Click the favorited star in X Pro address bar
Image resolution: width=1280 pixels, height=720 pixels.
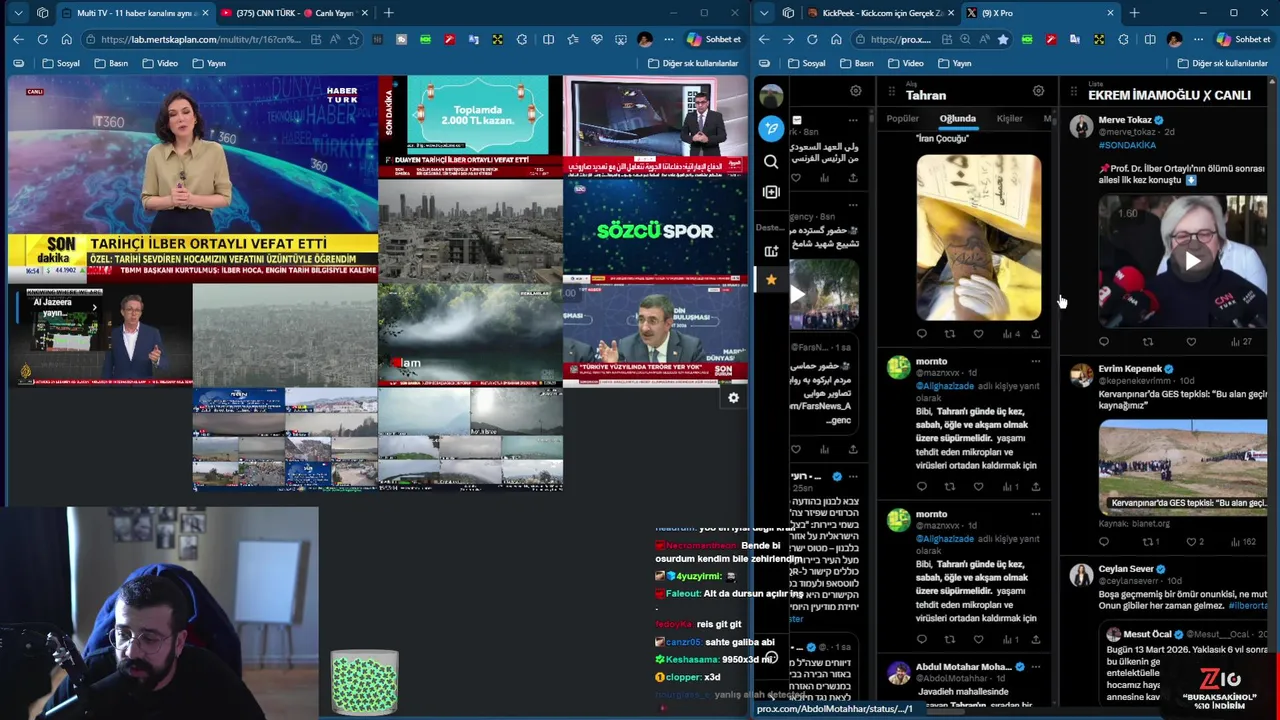click(1002, 39)
